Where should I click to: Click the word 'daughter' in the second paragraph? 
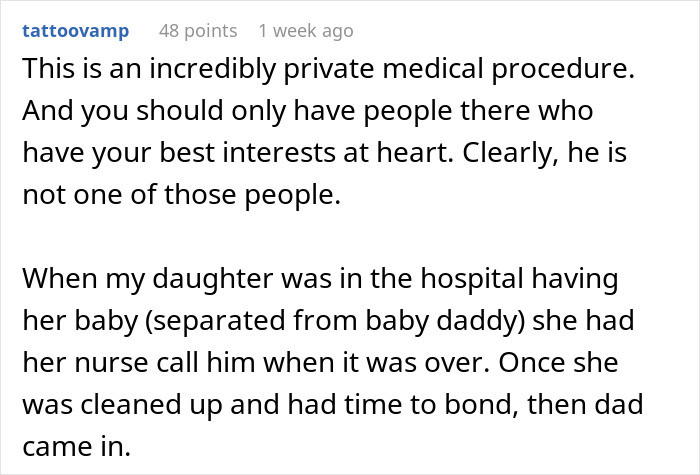[212, 279]
